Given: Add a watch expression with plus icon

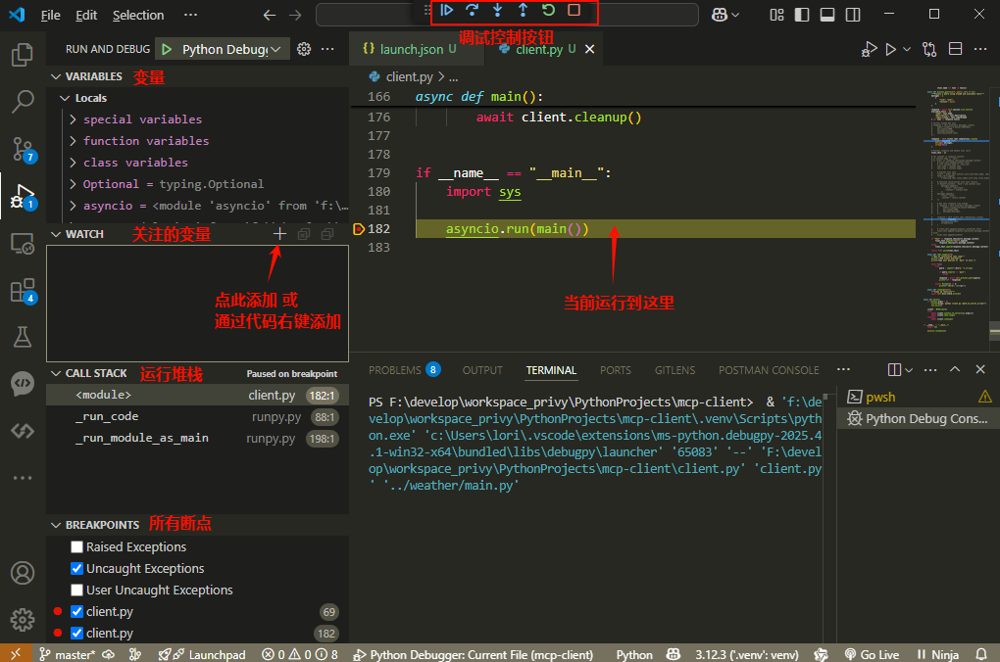Looking at the screenshot, I should click(279, 234).
